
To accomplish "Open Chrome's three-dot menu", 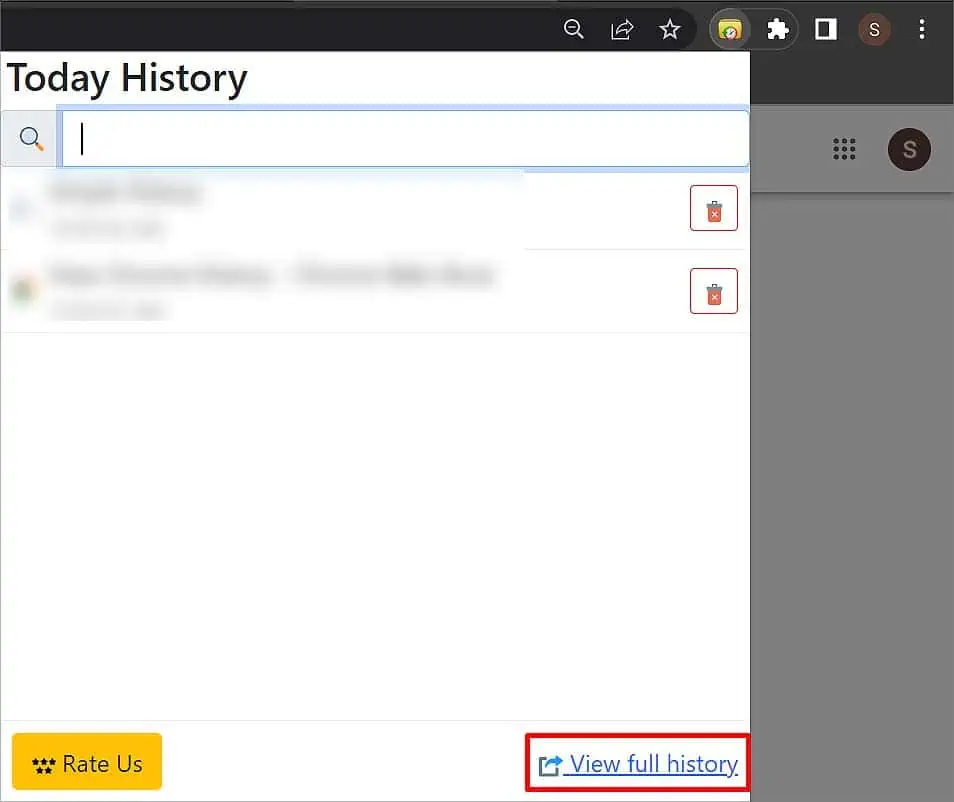I will [922, 29].
